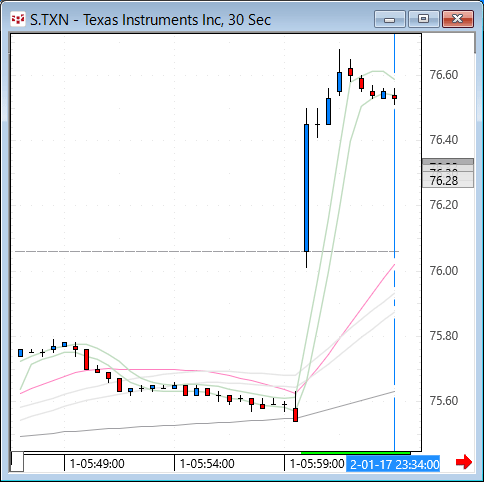Maximize the S.TXN chart window
This screenshot has height=482, width=484.
[423, 19]
